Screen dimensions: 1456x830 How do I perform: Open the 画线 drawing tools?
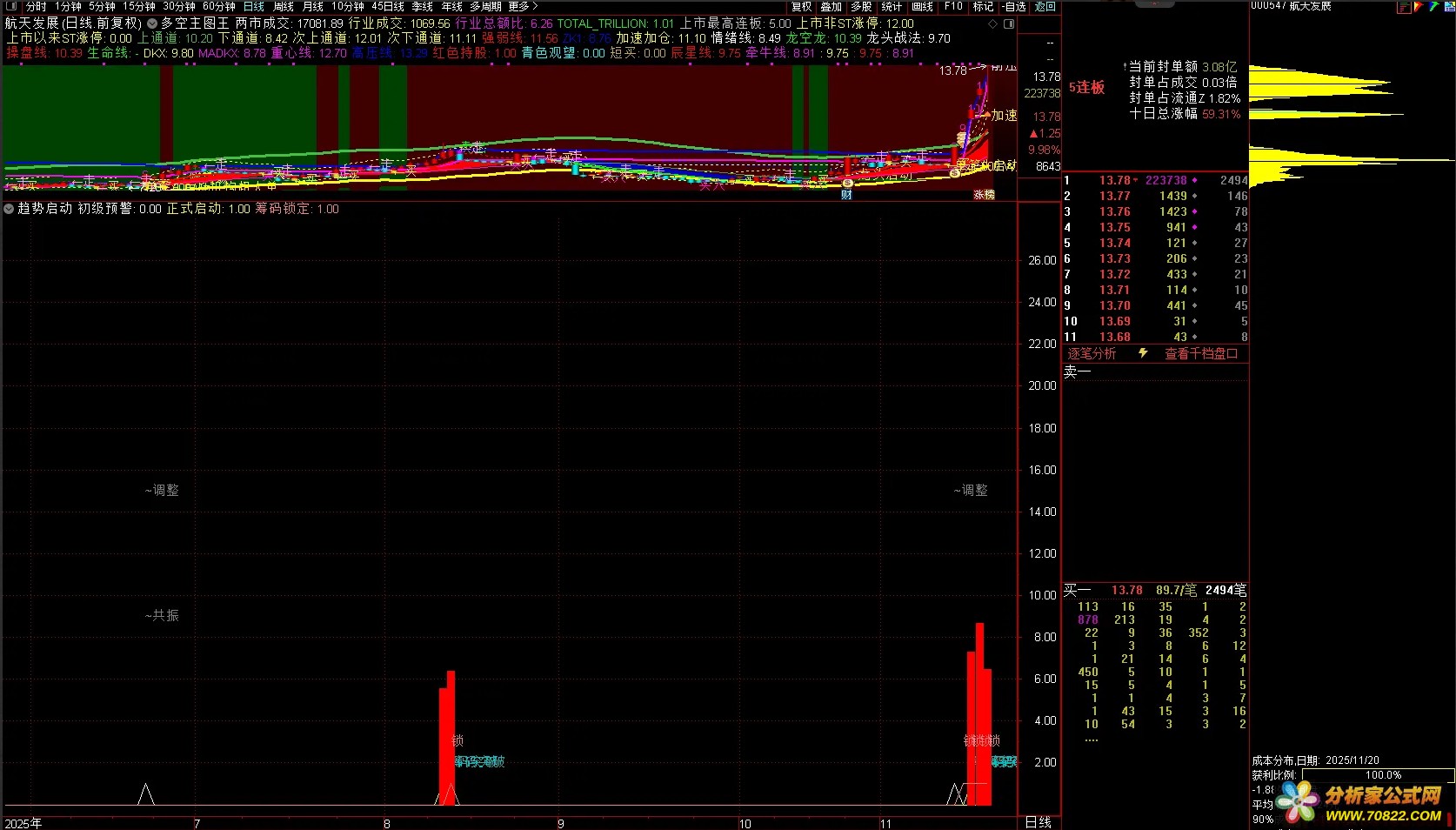coord(922,6)
